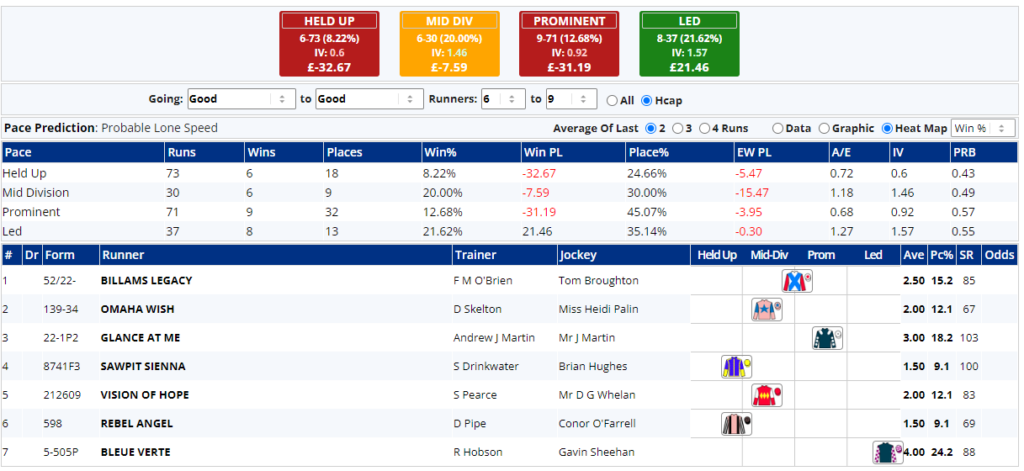Click Omaha Wish jockey silks icon

click(x=766, y=310)
